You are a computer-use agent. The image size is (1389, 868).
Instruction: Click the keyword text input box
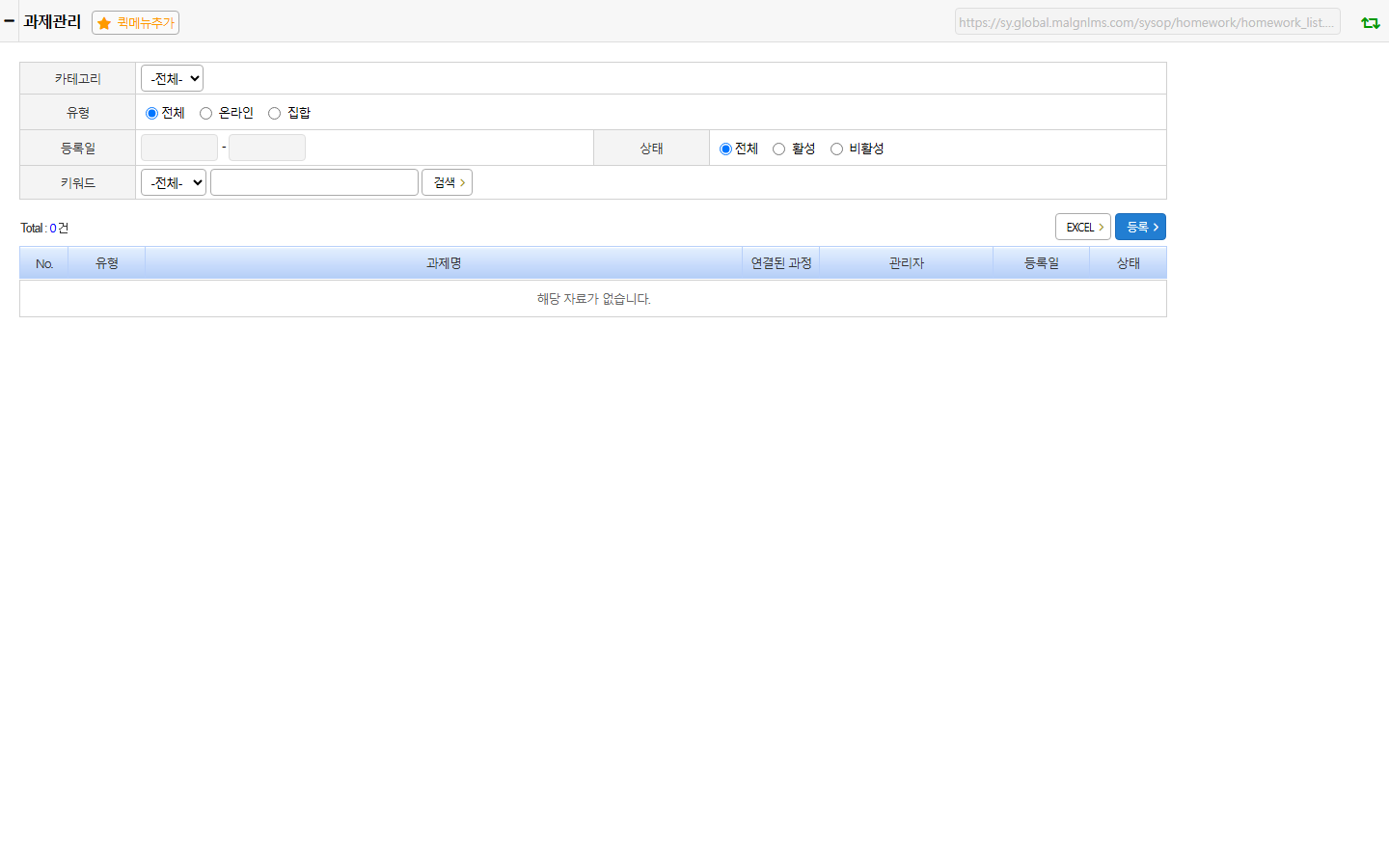(314, 182)
